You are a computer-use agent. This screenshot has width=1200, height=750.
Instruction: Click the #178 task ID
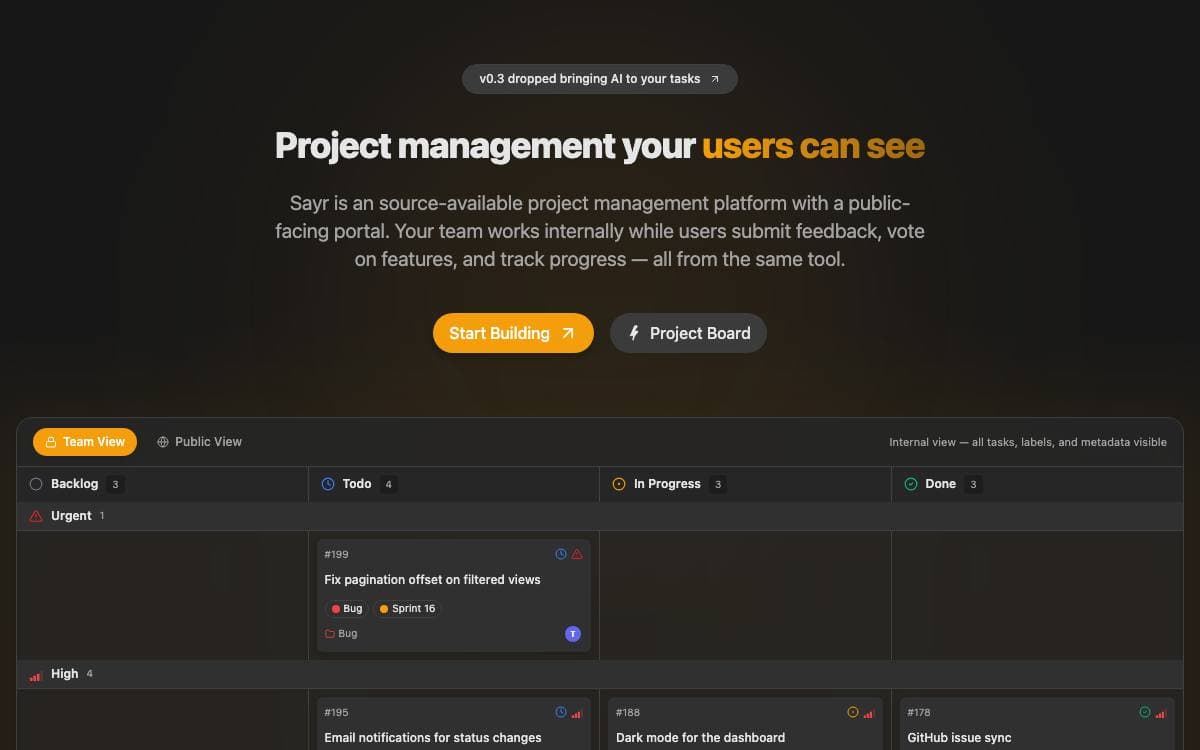(x=919, y=713)
